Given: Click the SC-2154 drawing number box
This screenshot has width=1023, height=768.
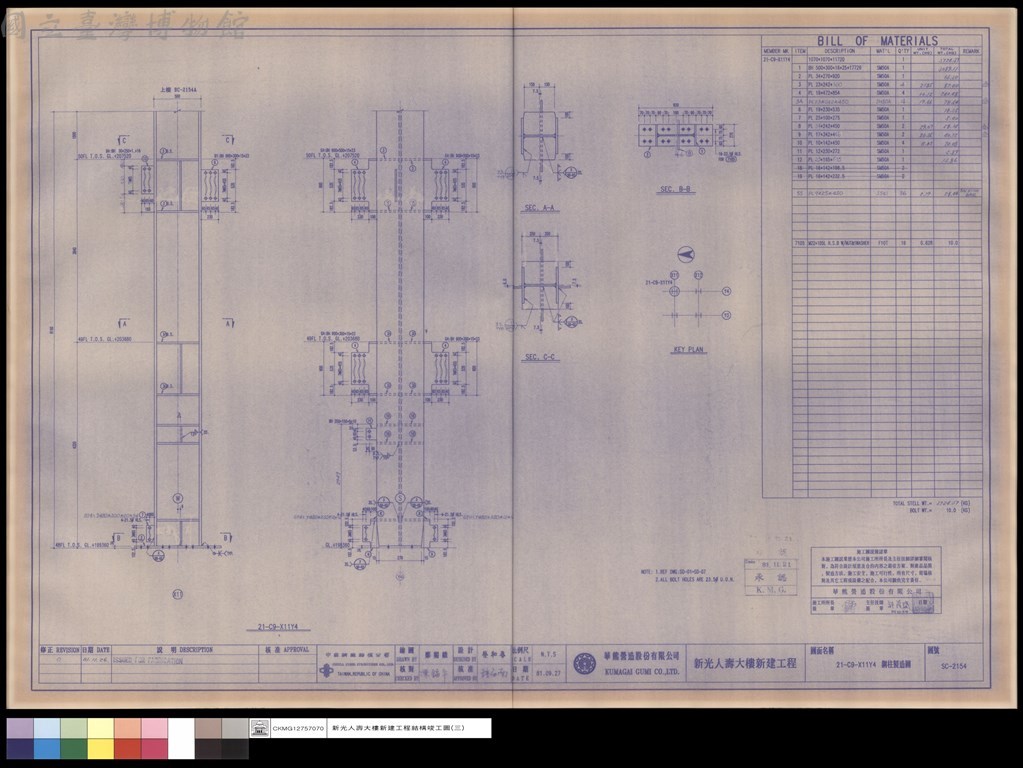Looking at the screenshot, I should click(x=954, y=663).
